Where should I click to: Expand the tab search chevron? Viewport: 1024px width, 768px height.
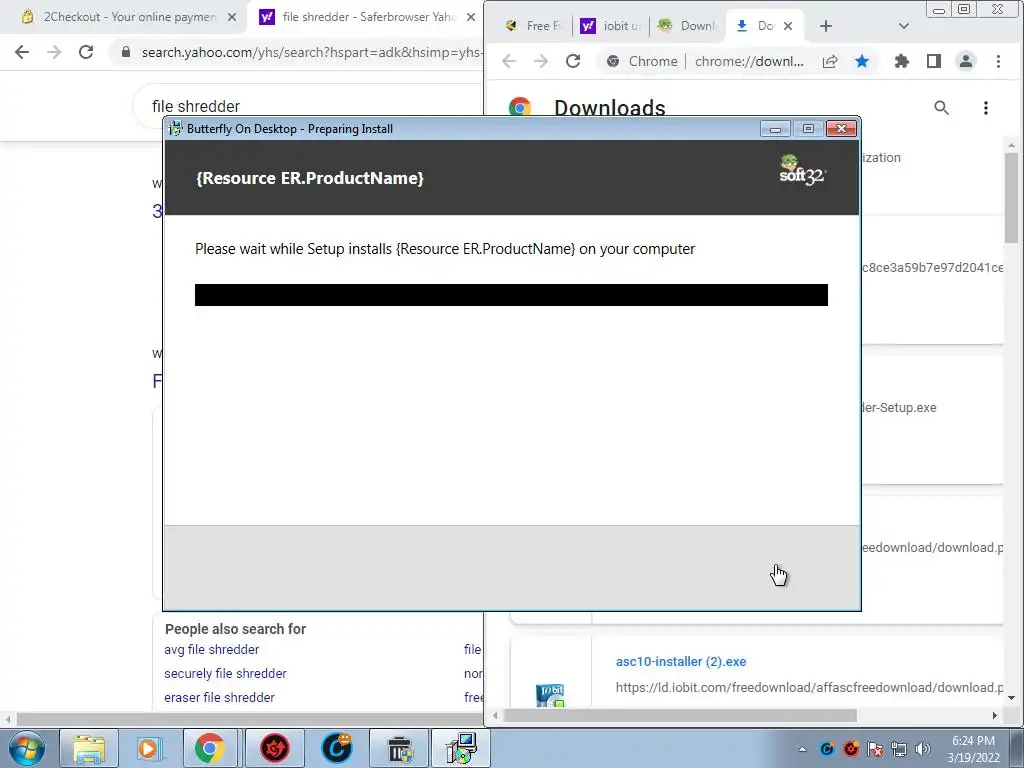click(904, 26)
